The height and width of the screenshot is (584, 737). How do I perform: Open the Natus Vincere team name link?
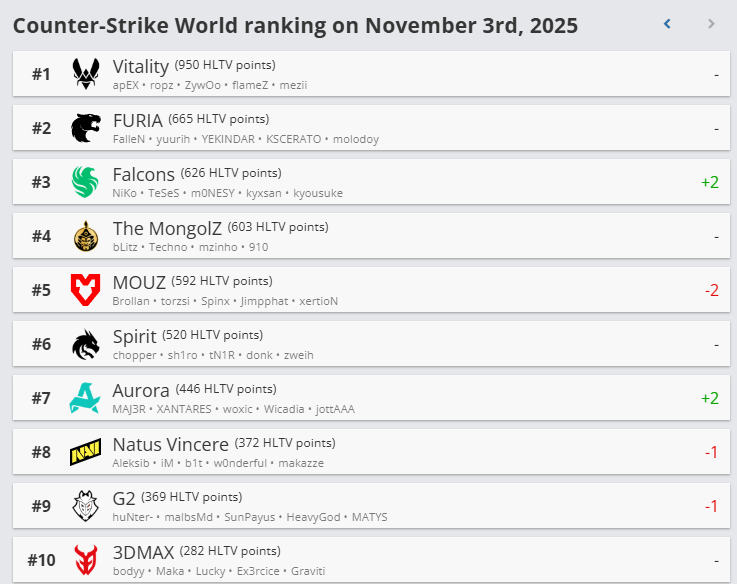click(171, 445)
